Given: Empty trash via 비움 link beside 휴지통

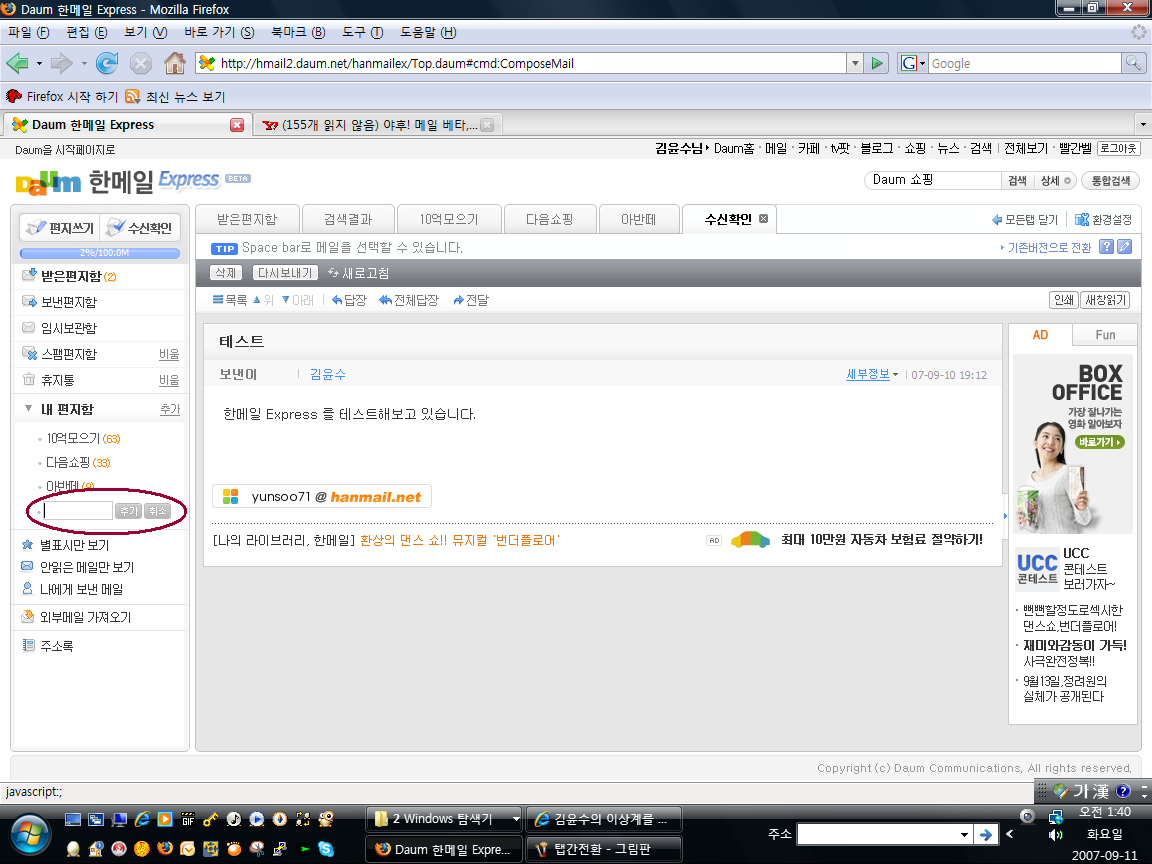Looking at the screenshot, I should coord(169,380).
